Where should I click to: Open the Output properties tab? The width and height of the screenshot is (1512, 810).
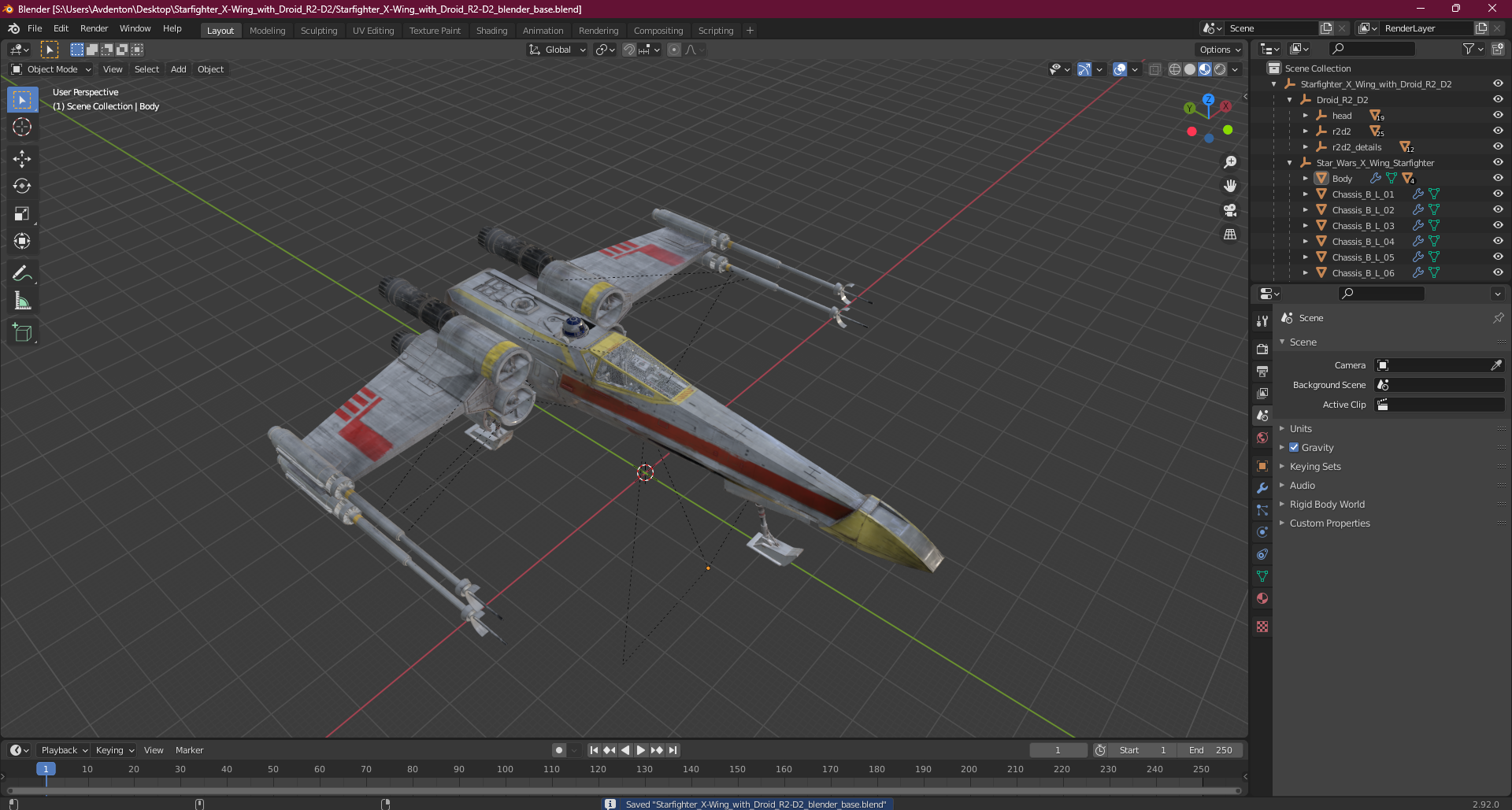coord(1262,372)
